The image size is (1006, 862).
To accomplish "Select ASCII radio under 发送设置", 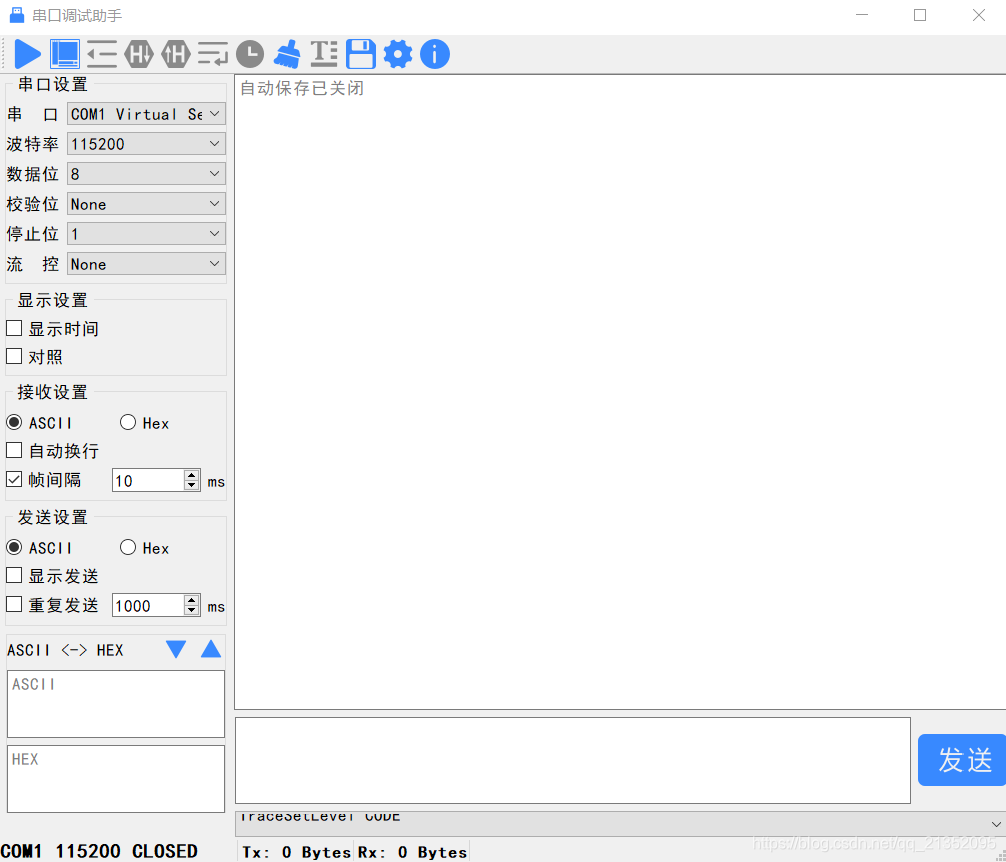I will (14, 547).
